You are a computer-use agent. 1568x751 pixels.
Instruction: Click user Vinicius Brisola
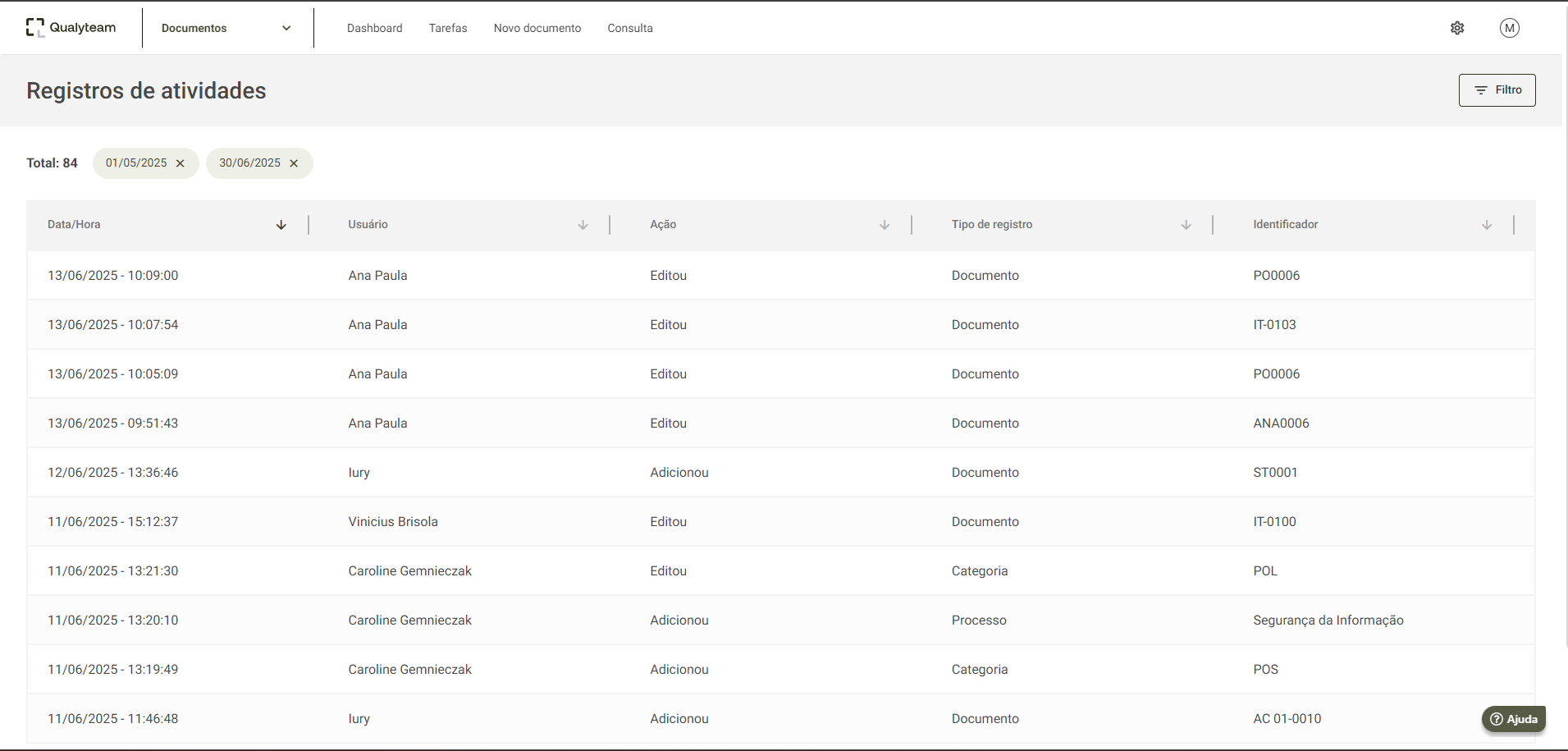click(x=393, y=522)
